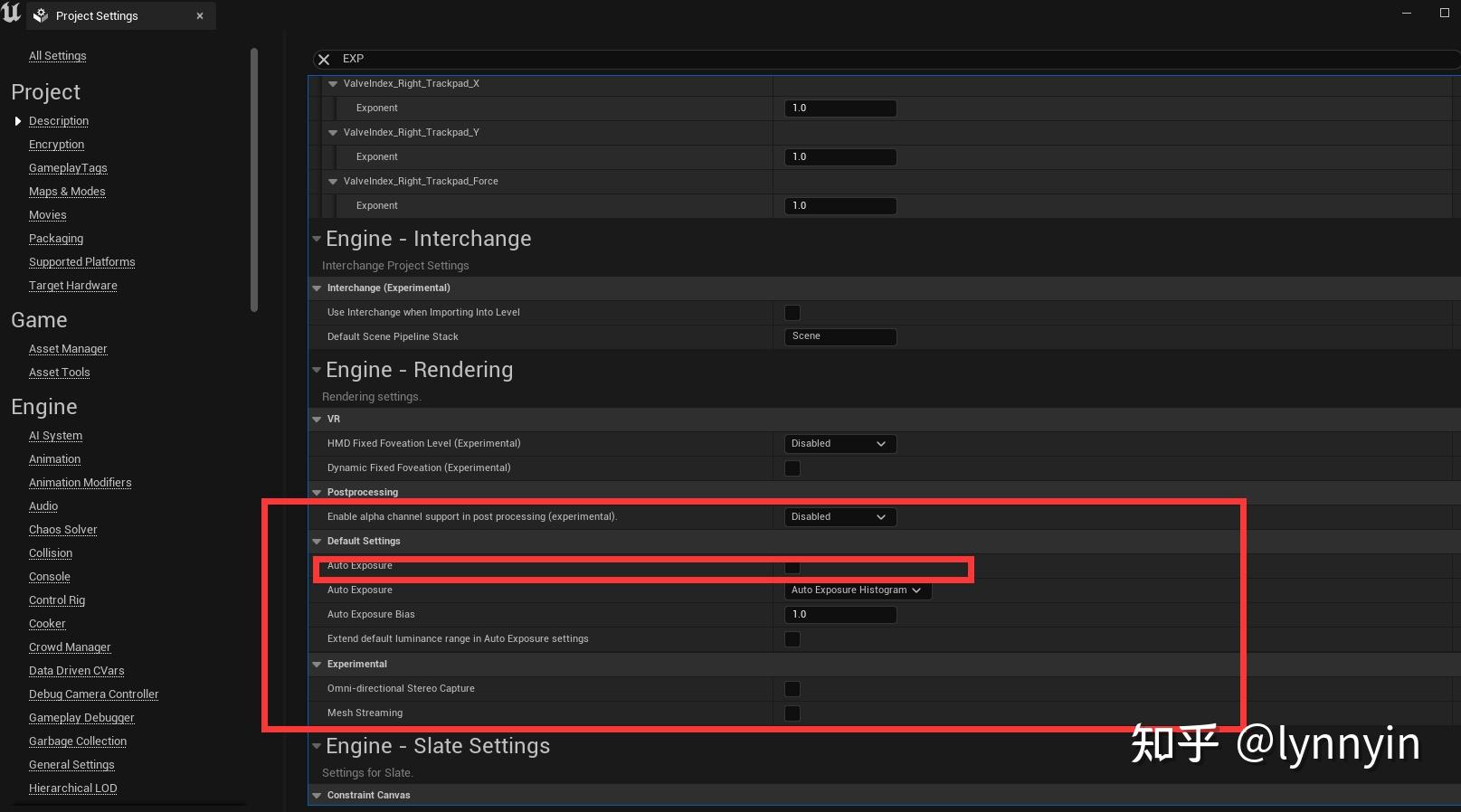Enable Mesh Streaming checkbox
This screenshot has width=1461, height=812.
click(792, 713)
